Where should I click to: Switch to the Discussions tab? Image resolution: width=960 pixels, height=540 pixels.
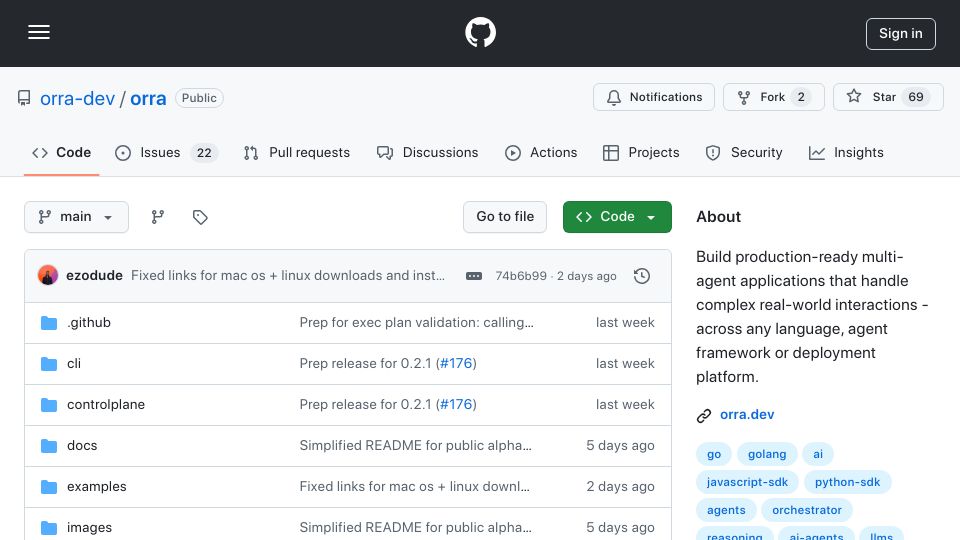pos(427,152)
